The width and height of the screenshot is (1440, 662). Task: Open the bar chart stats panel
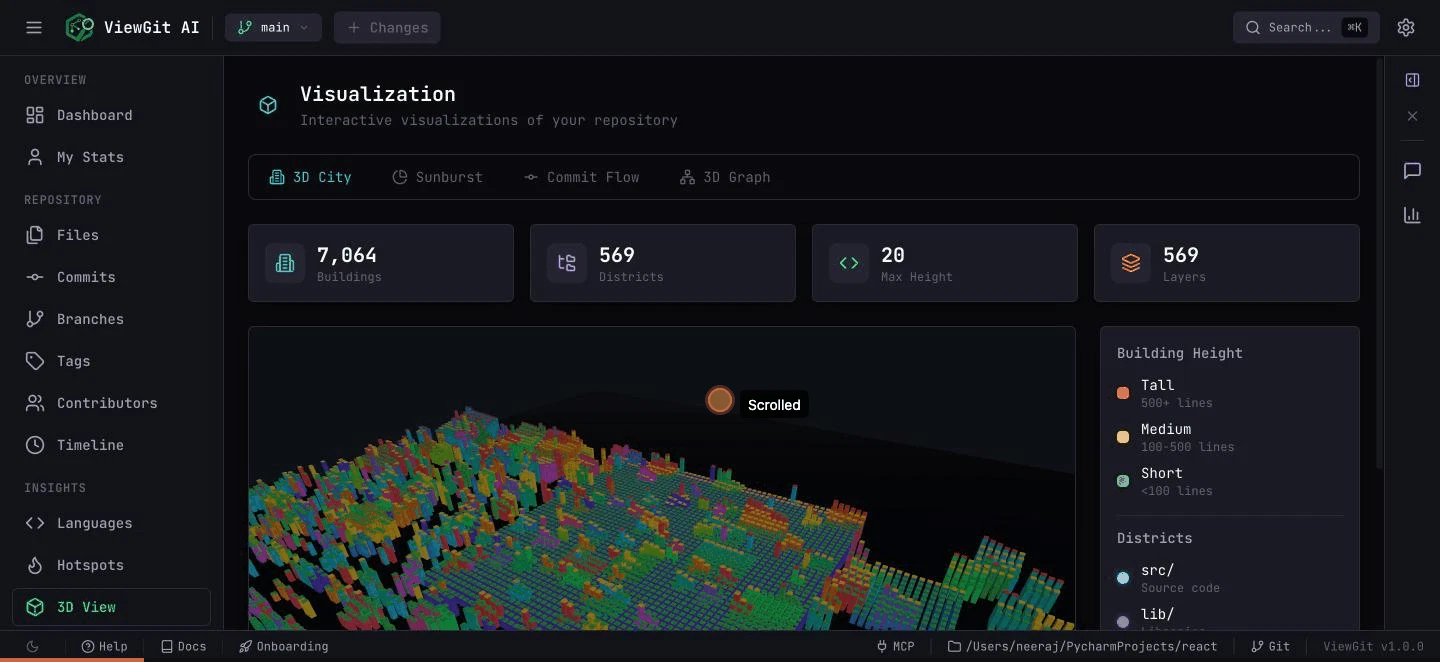point(1412,215)
